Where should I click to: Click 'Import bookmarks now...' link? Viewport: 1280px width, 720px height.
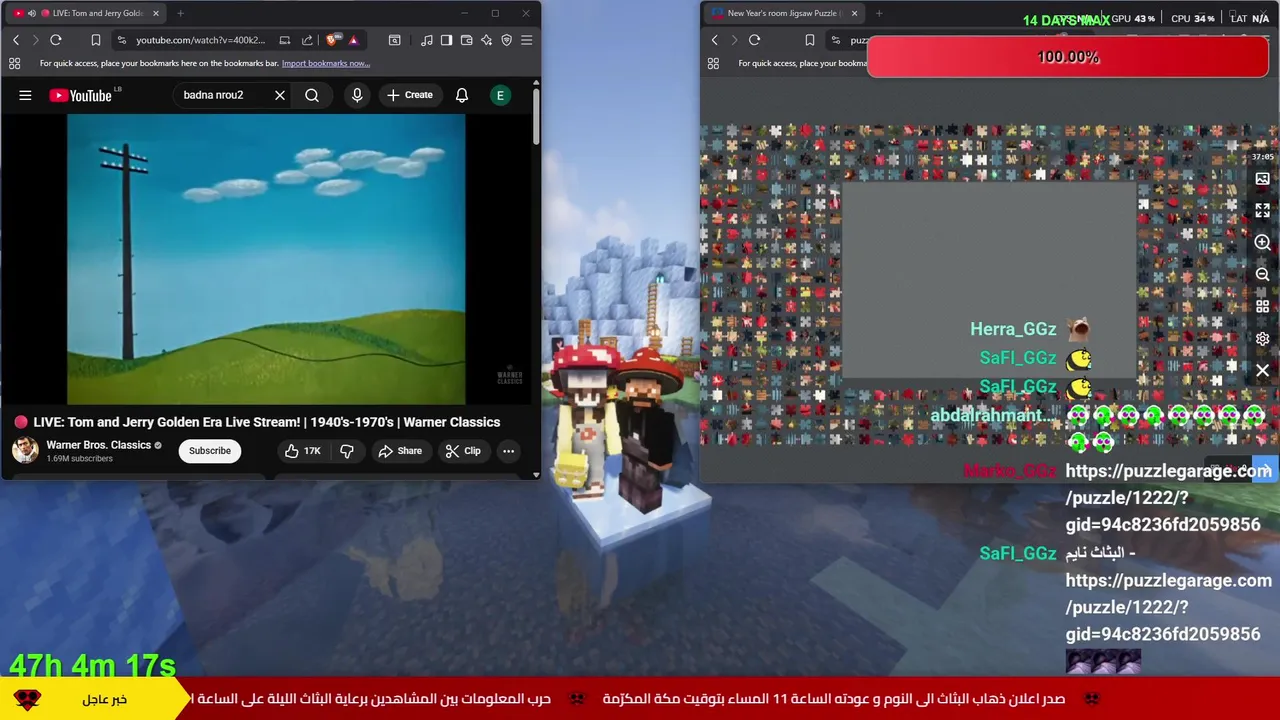(326, 63)
